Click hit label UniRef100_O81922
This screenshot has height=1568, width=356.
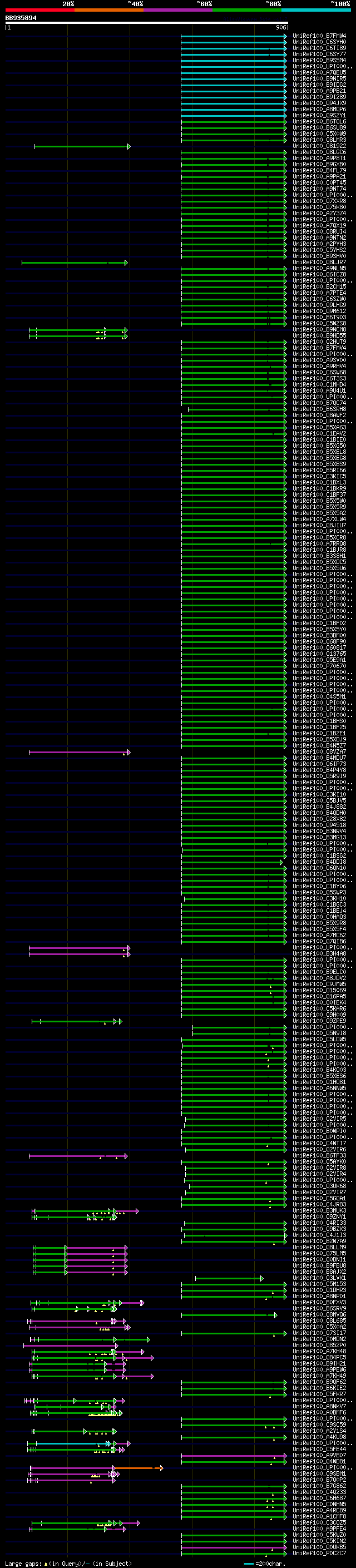319,146
